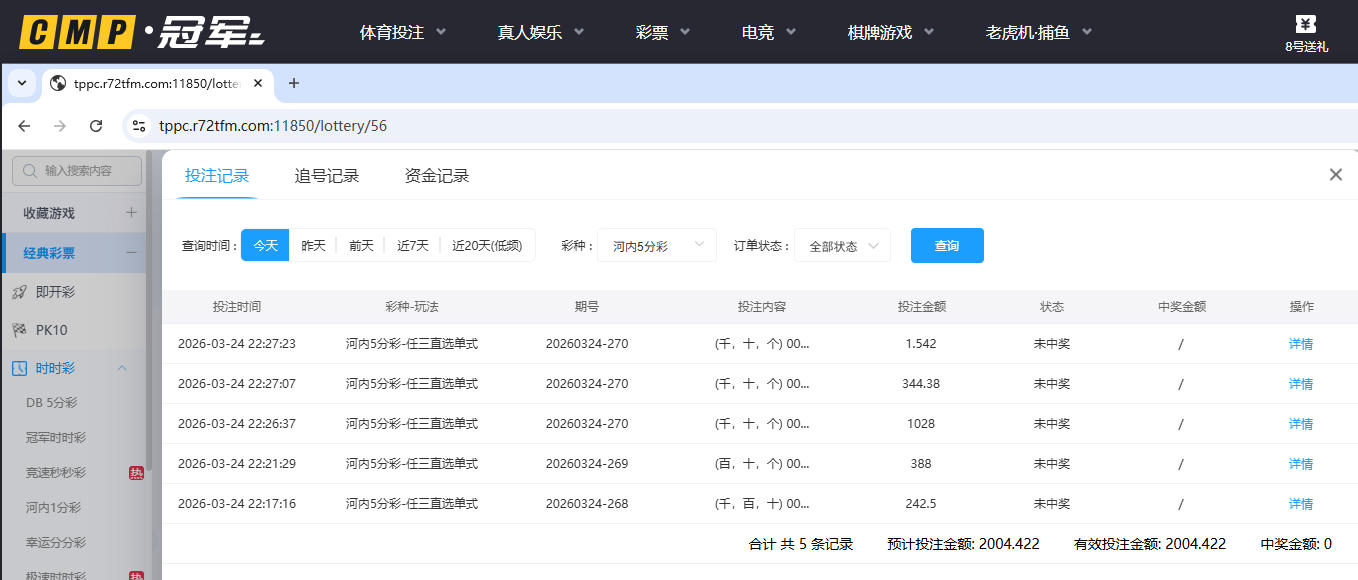Viewport: 1358px width, 580px height.
Task: Click the browser reload icon
Action: (96, 126)
